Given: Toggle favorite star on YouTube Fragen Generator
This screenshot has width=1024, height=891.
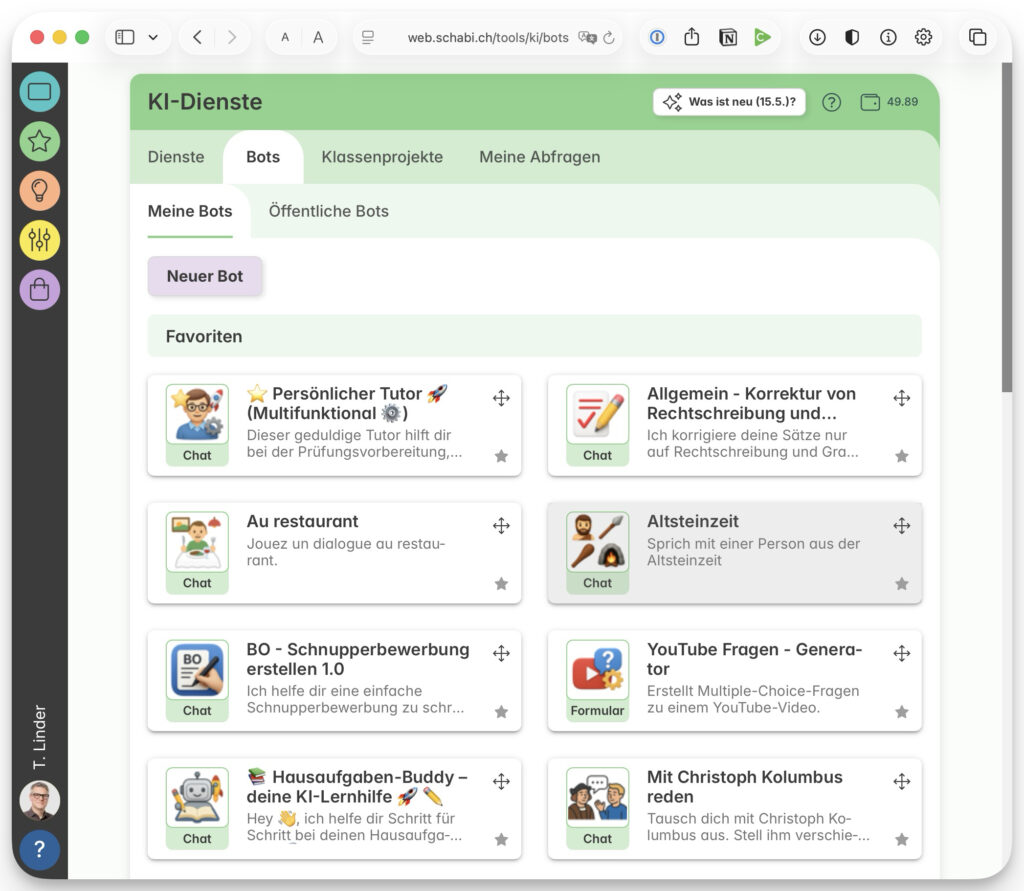Looking at the screenshot, I should click(902, 711).
